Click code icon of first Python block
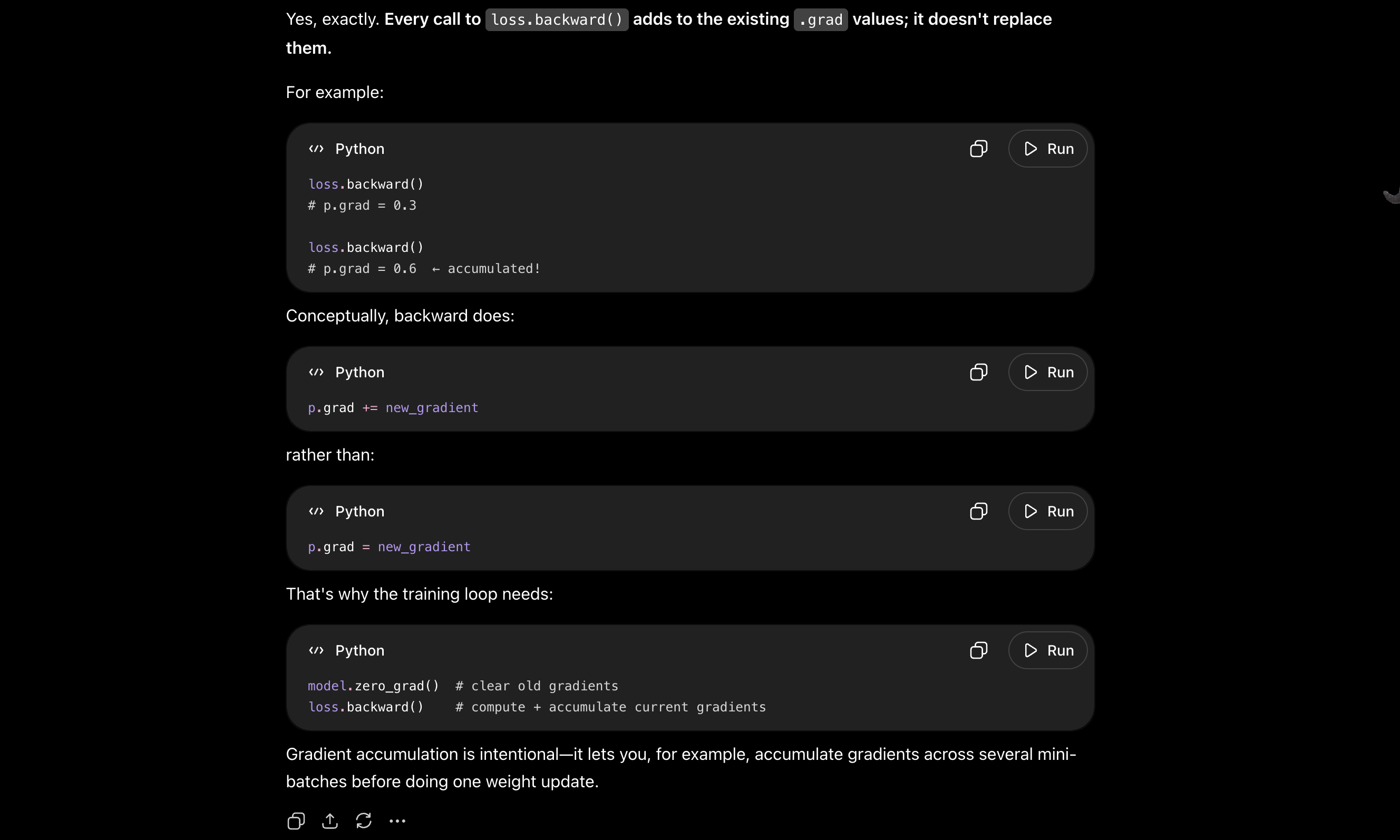 (316, 149)
